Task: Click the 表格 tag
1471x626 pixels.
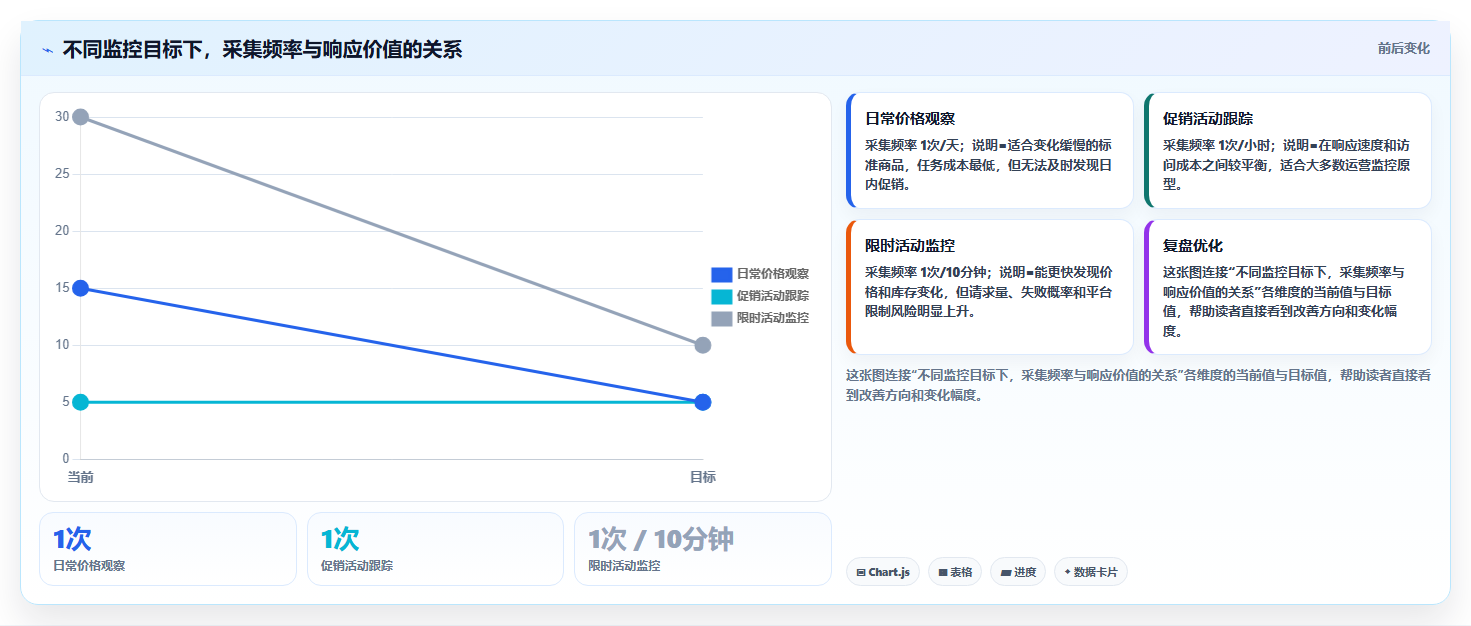Action: click(954, 572)
